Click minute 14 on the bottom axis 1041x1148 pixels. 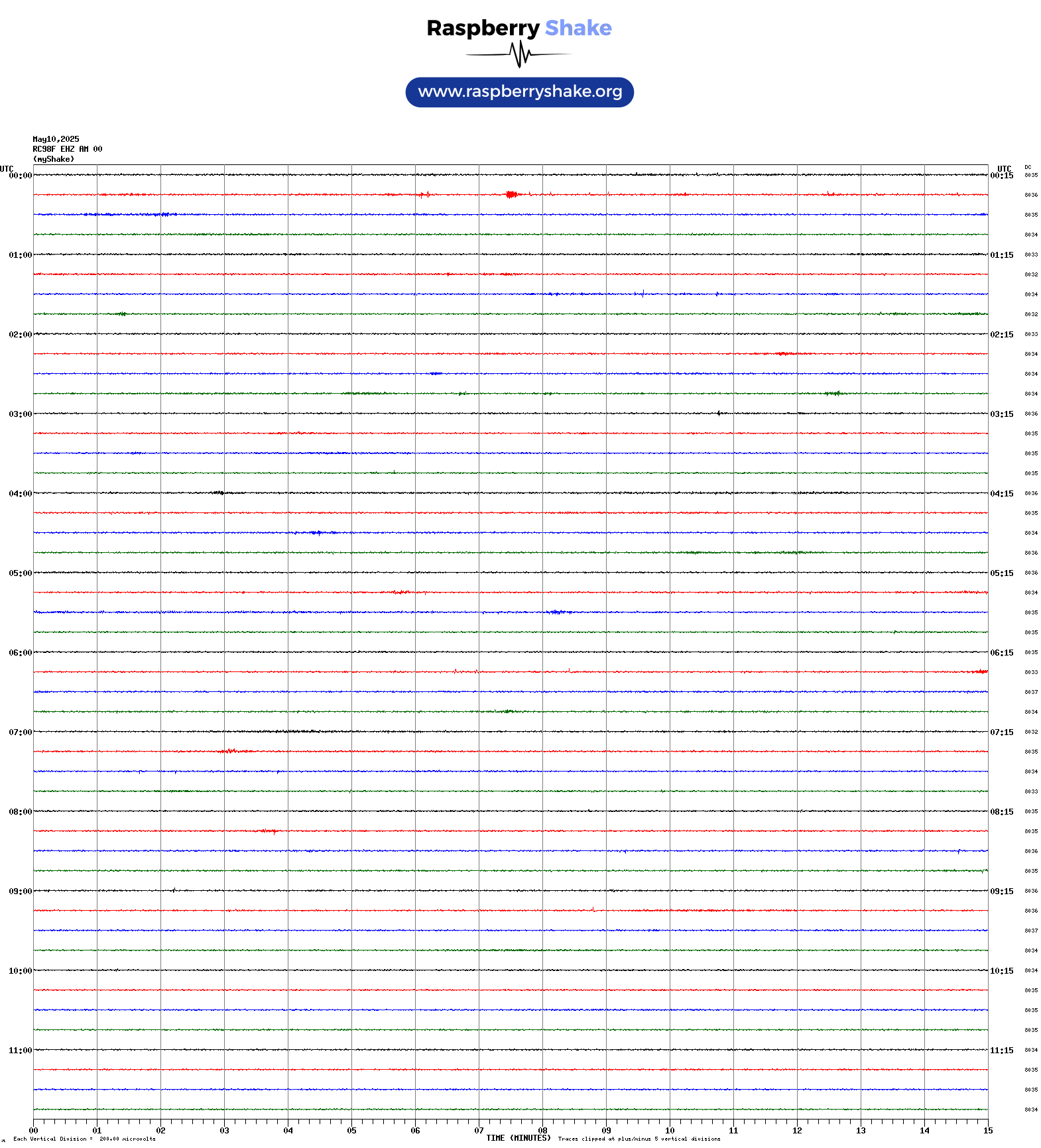click(924, 1131)
